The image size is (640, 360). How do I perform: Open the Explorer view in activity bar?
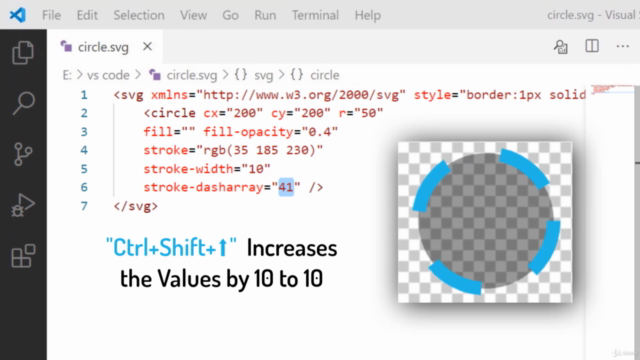(23, 52)
